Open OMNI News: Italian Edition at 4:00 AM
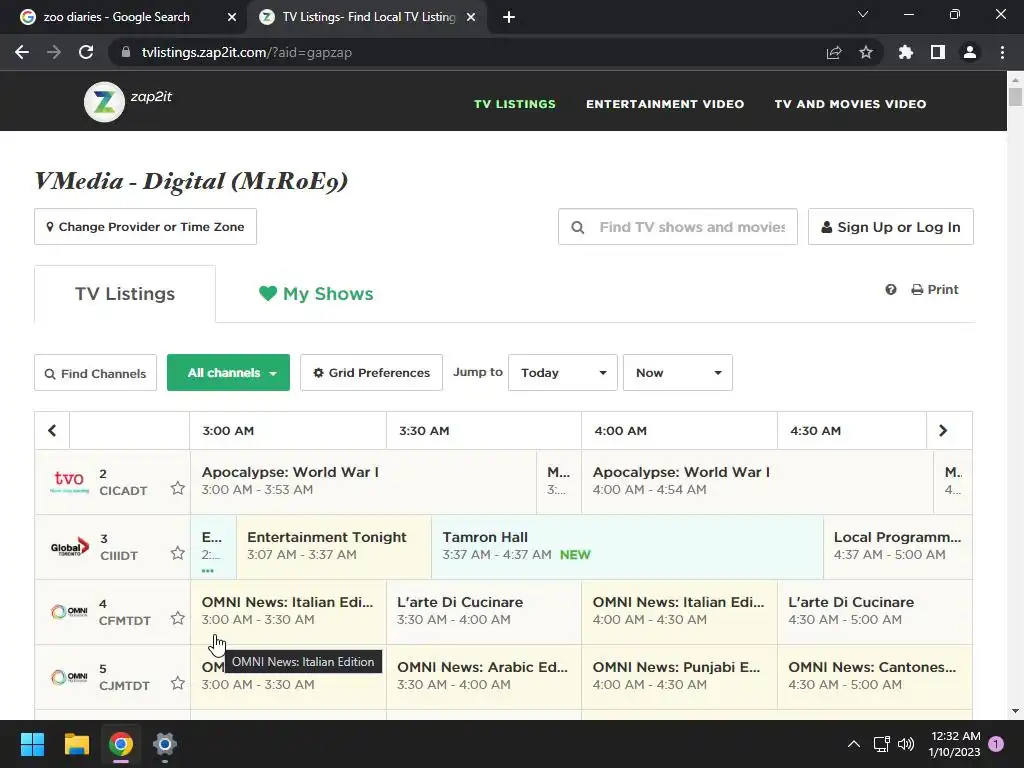The image size is (1024, 768). [679, 611]
